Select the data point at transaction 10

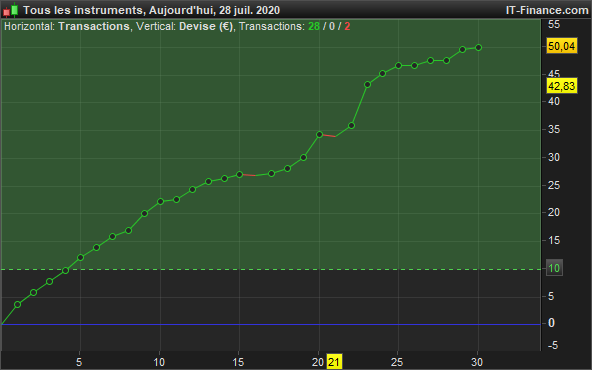coord(160,202)
